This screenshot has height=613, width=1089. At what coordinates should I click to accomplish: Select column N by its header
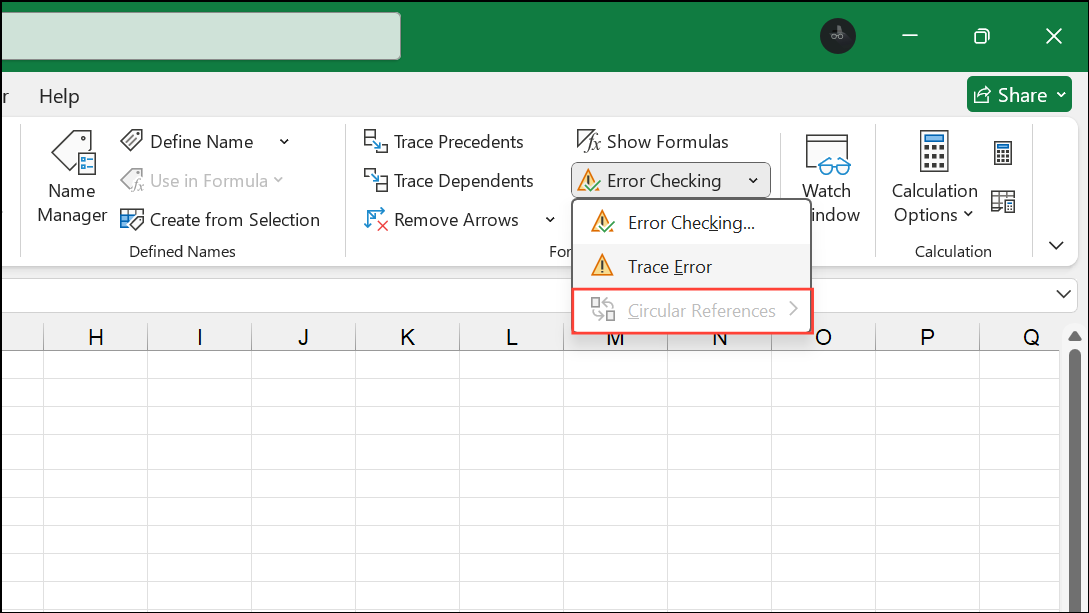719,338
